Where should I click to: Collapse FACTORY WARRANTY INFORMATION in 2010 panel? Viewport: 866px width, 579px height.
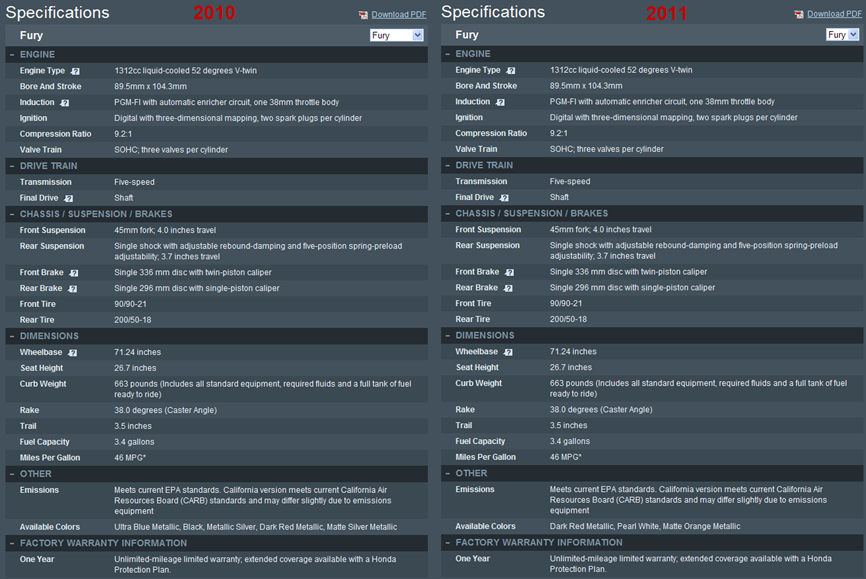(12, 544)
